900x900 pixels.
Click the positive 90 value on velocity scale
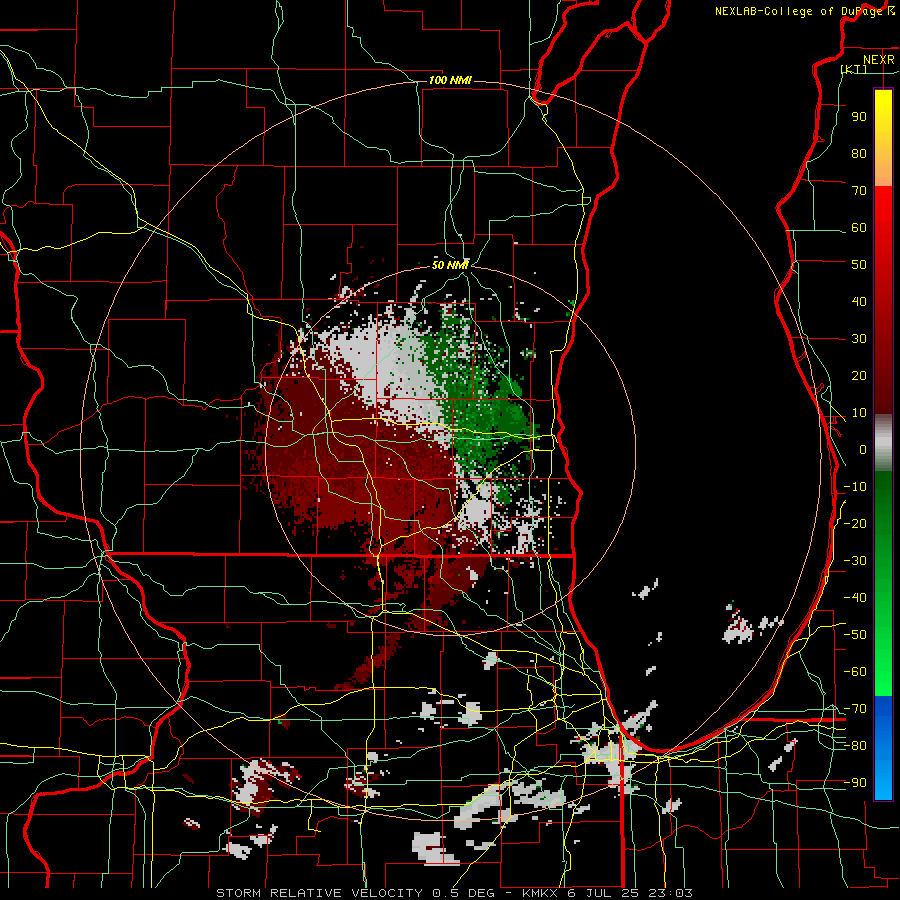pos(859,117)
